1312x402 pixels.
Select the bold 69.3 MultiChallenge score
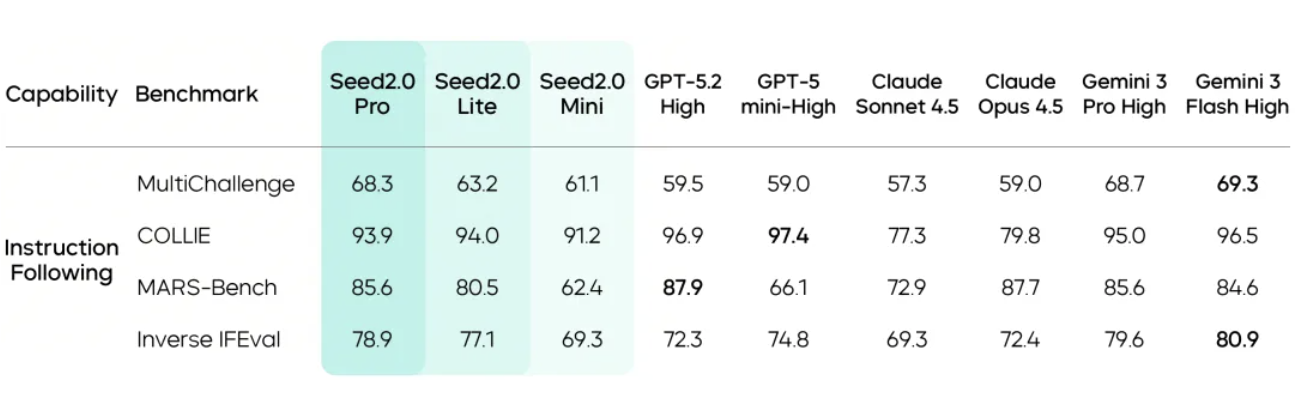pos(1237,184)
